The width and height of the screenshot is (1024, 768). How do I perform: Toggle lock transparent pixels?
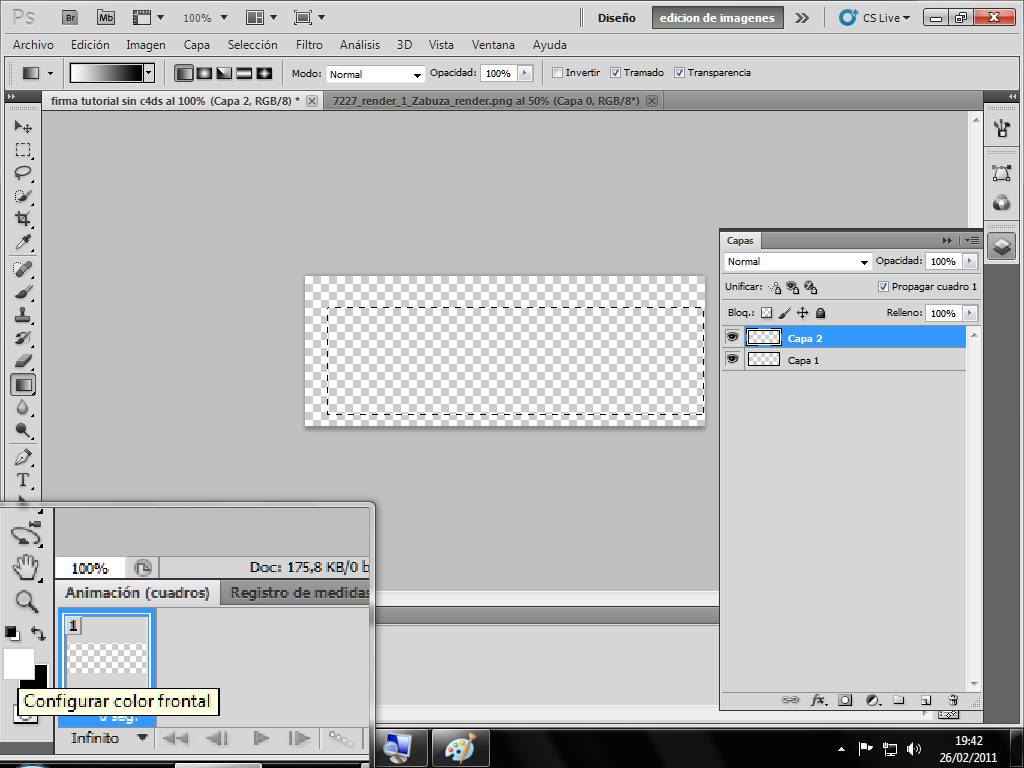767,313
